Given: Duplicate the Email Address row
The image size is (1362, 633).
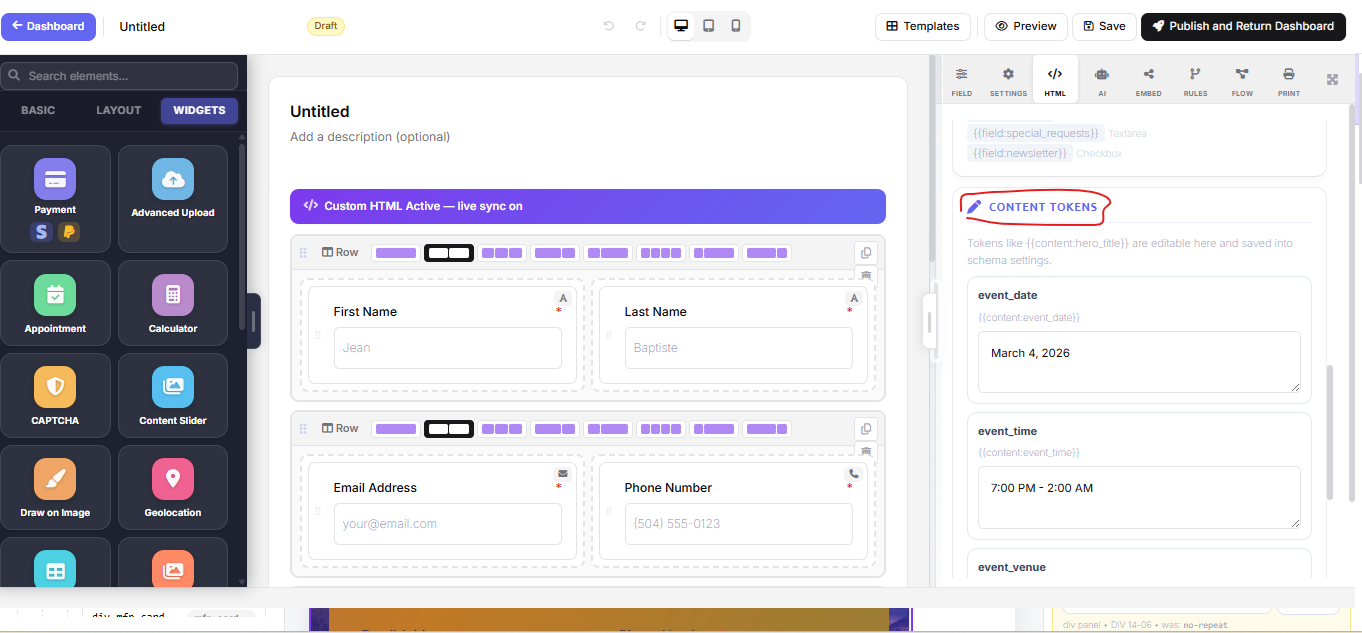Looking at the screenshot, I should (x=866, y=429).
